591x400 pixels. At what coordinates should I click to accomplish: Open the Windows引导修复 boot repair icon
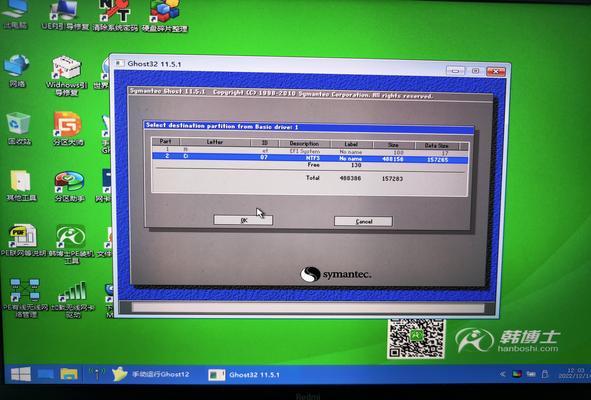pos(66,75)
